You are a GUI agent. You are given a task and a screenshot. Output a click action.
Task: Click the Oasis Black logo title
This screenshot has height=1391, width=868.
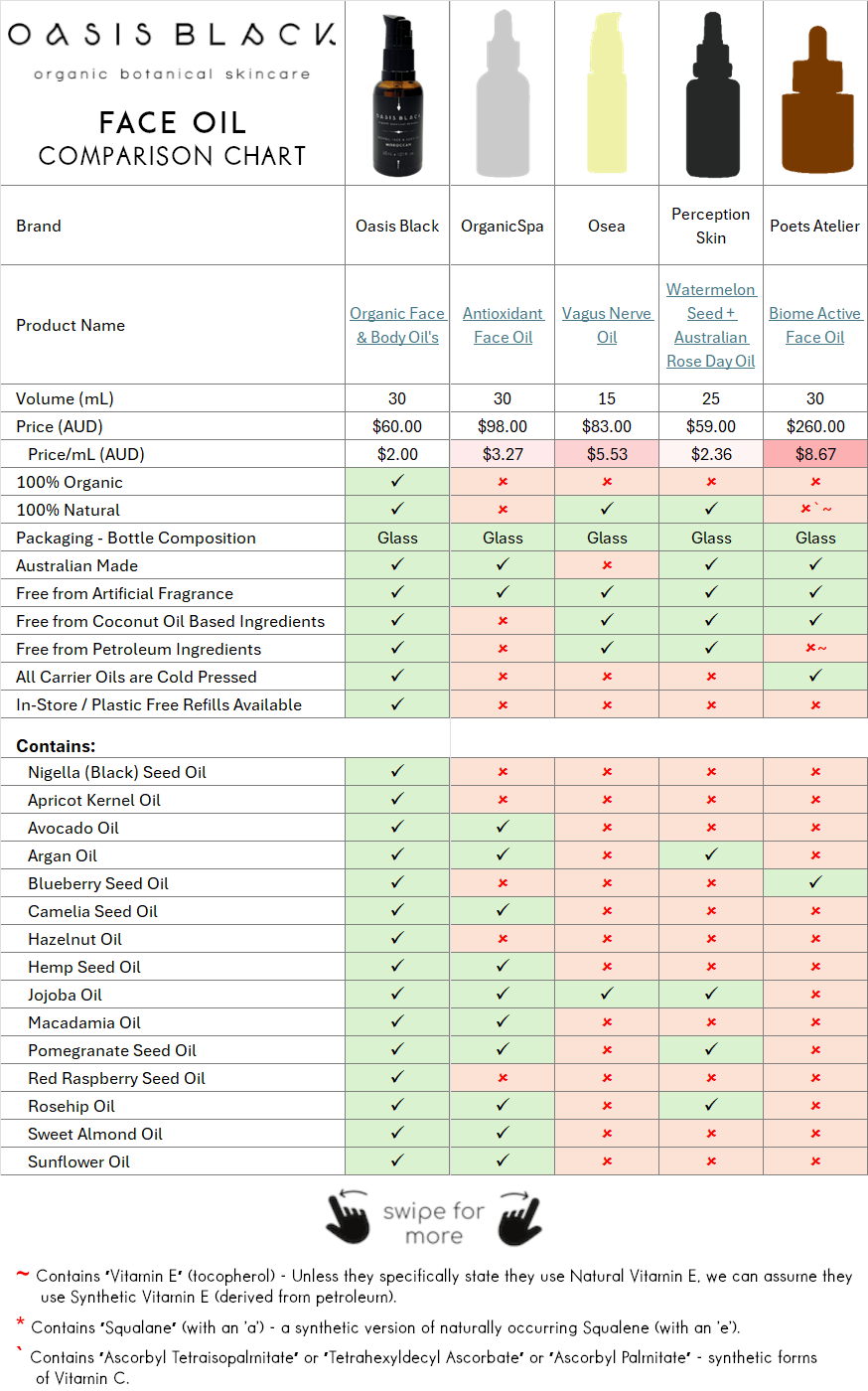click(172, 35)
